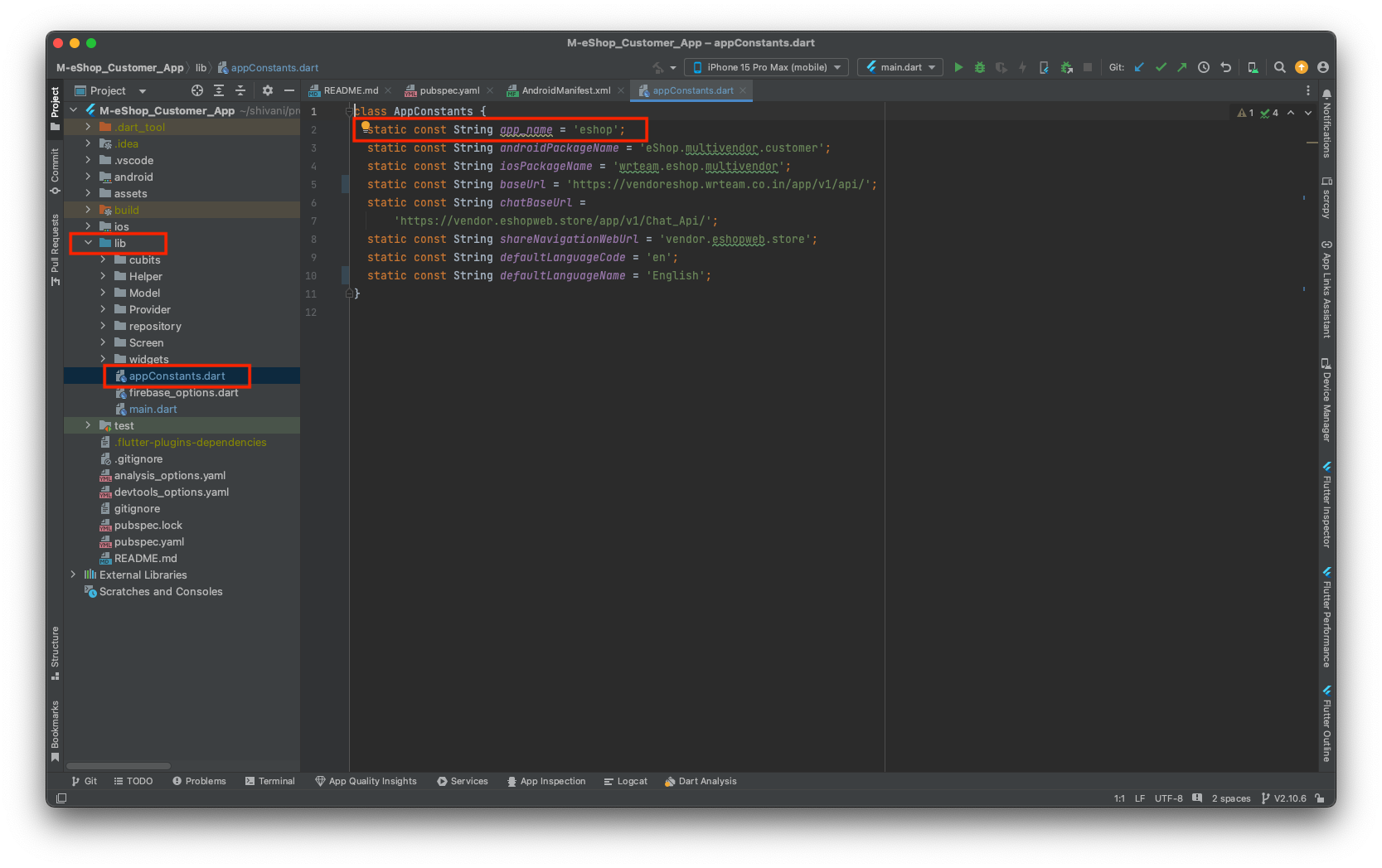Open the iPhone 15 Pro Max device dropdown

[766, 67]
